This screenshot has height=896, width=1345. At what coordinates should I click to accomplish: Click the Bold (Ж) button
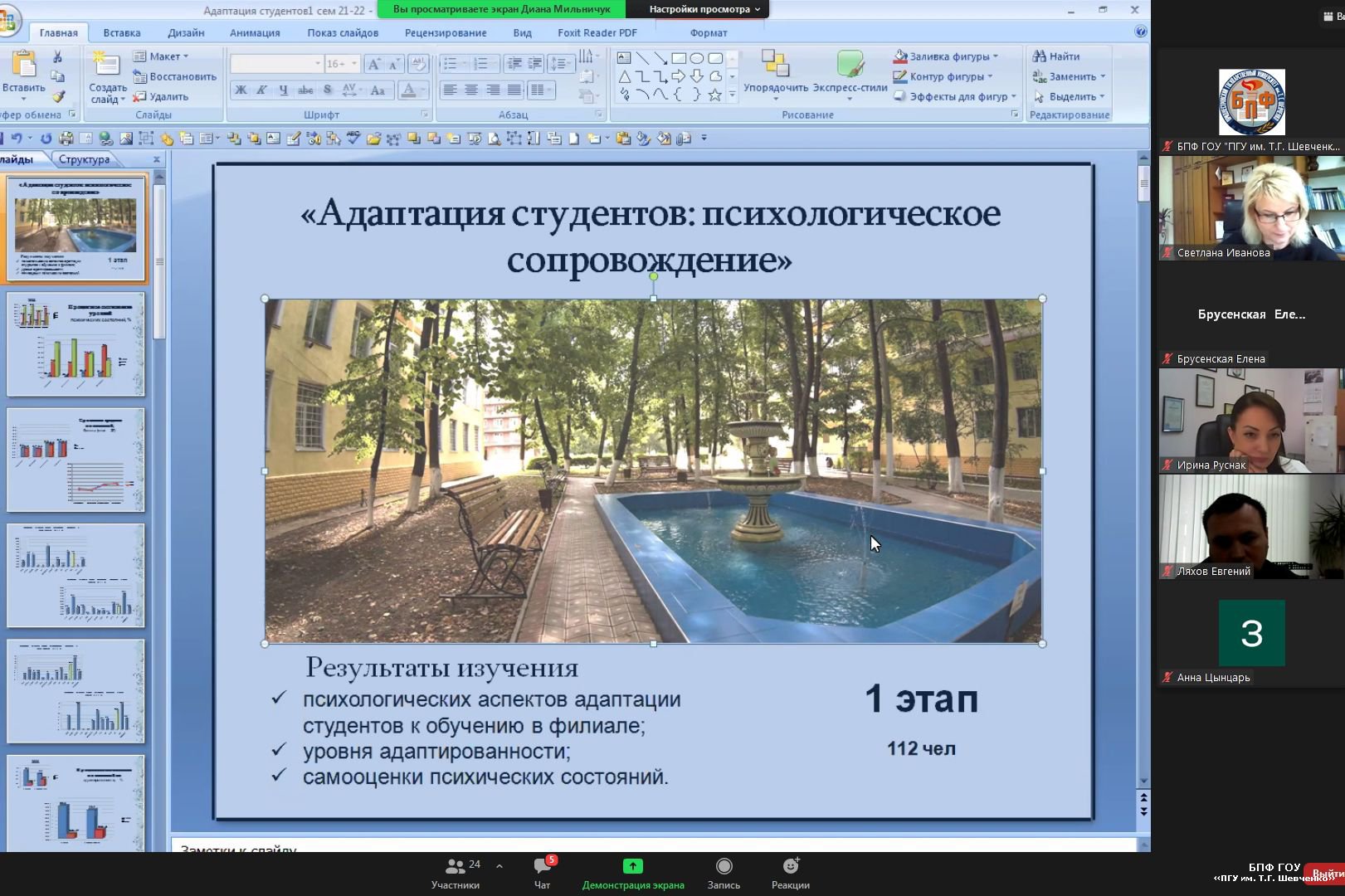[x=241, y=90]
